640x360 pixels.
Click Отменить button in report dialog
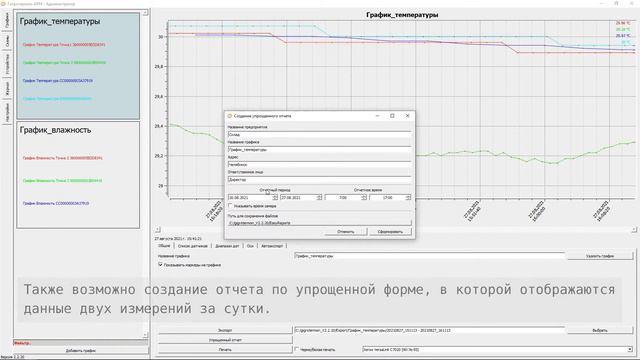(346, 231)
